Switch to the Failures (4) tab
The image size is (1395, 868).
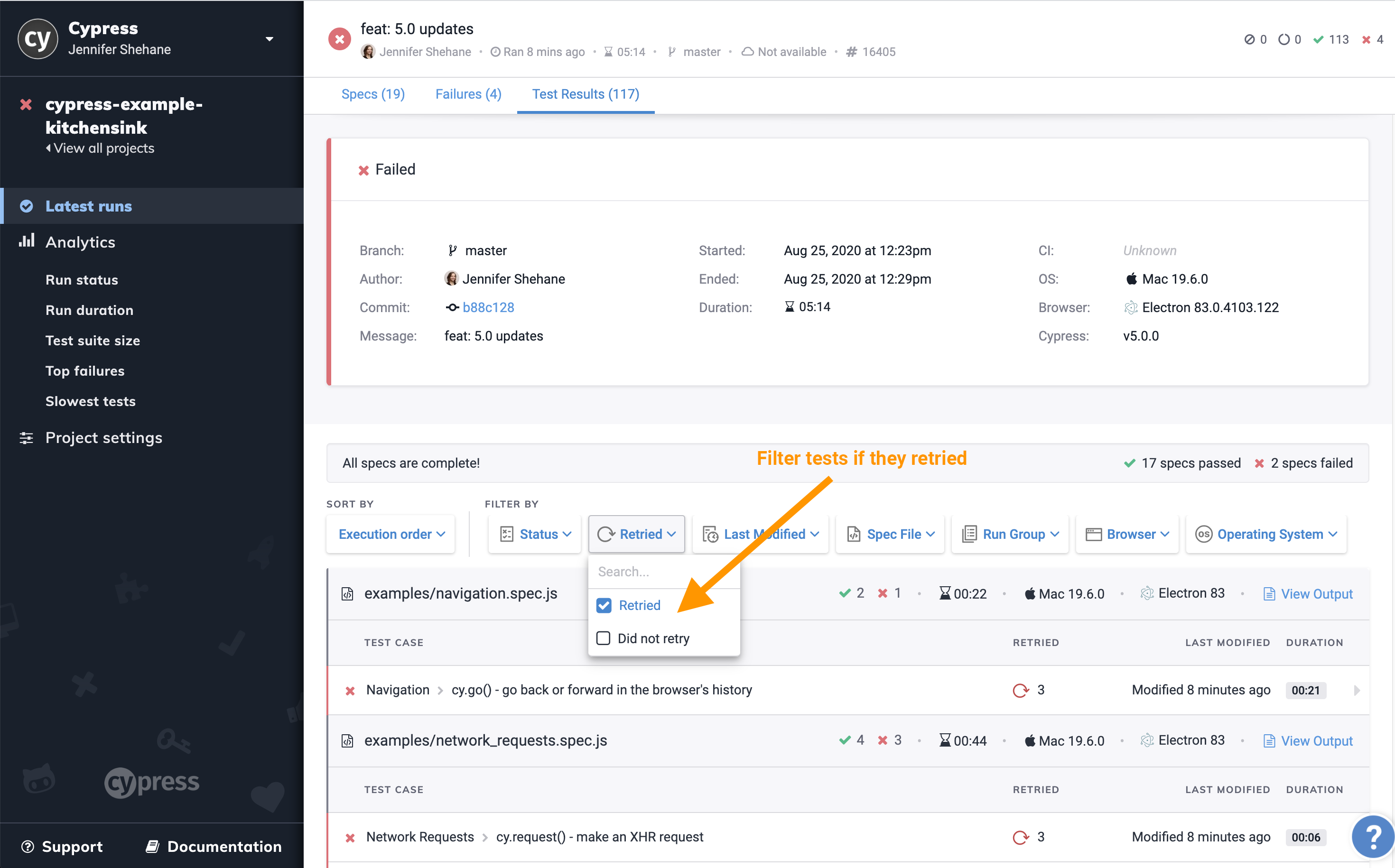click(468, 94)
